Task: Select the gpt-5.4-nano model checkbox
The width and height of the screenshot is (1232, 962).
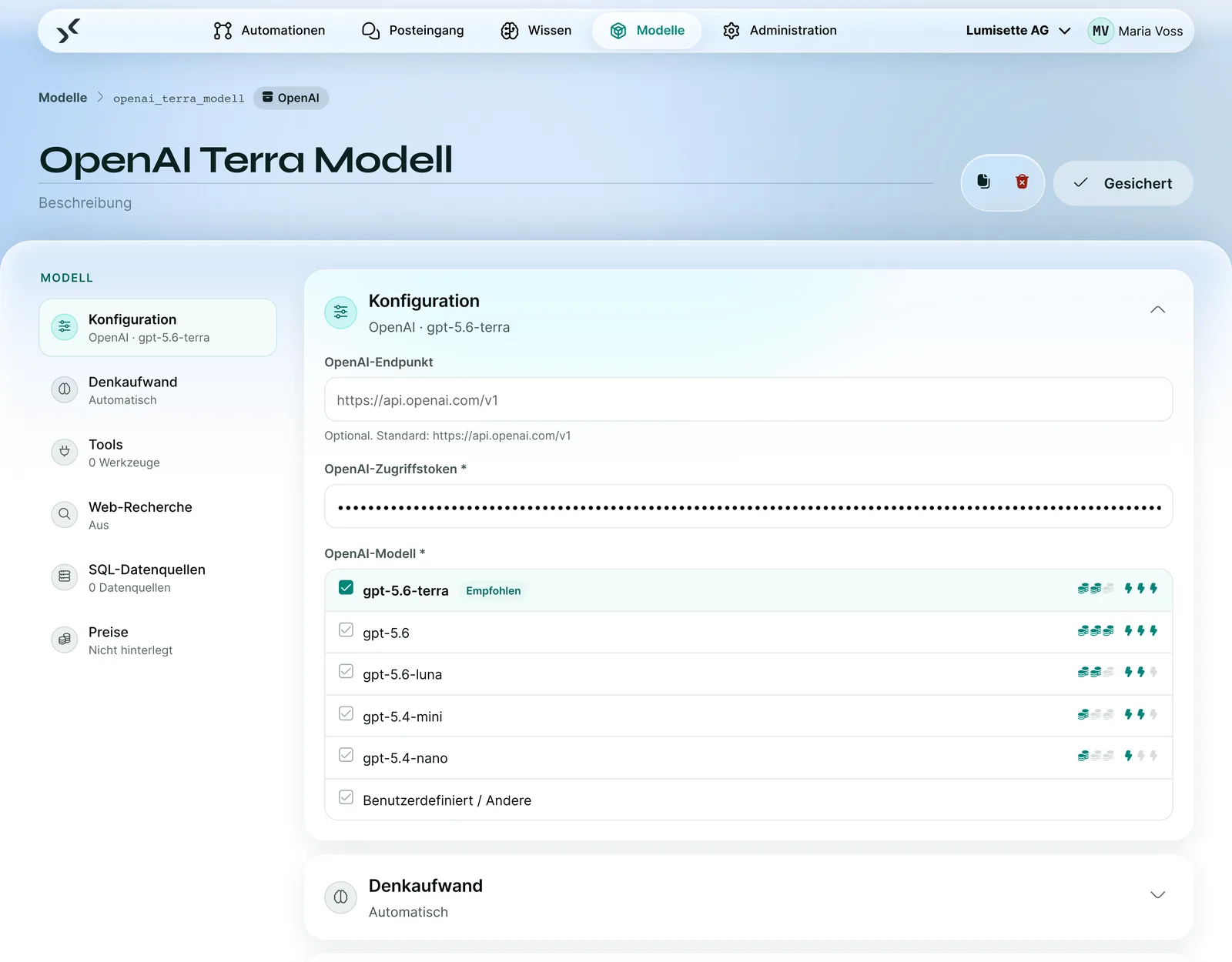Action: (346, 756)
